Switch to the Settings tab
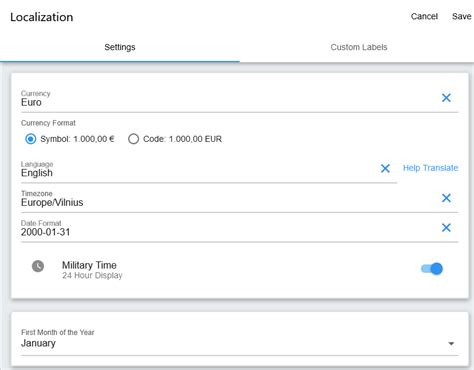This screenshot has height=370, width=474. tap(120, 47)
